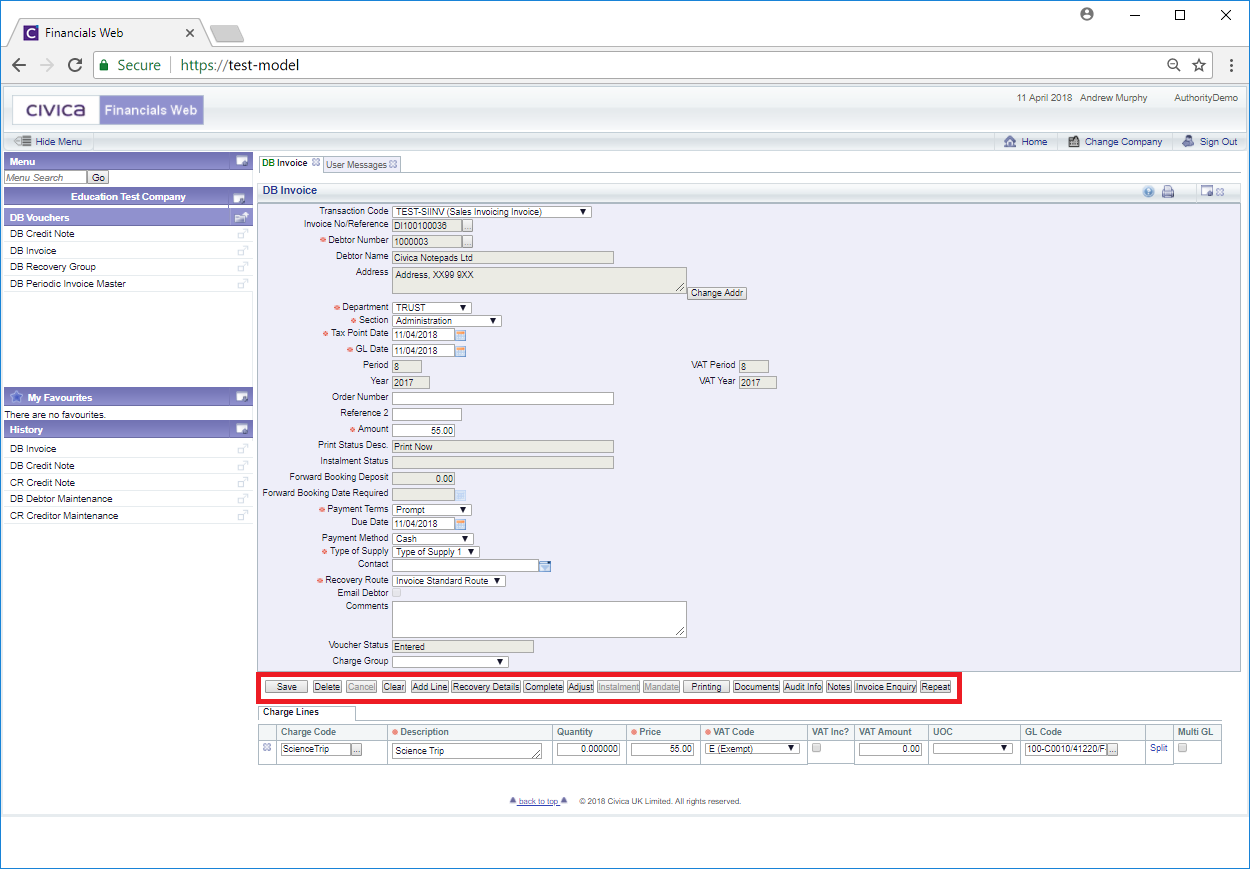The height and width of the screenshot is (869, 1250).
Task: Open History CR Creditor Maintenance new window icon
Action: tap(243, 516)
